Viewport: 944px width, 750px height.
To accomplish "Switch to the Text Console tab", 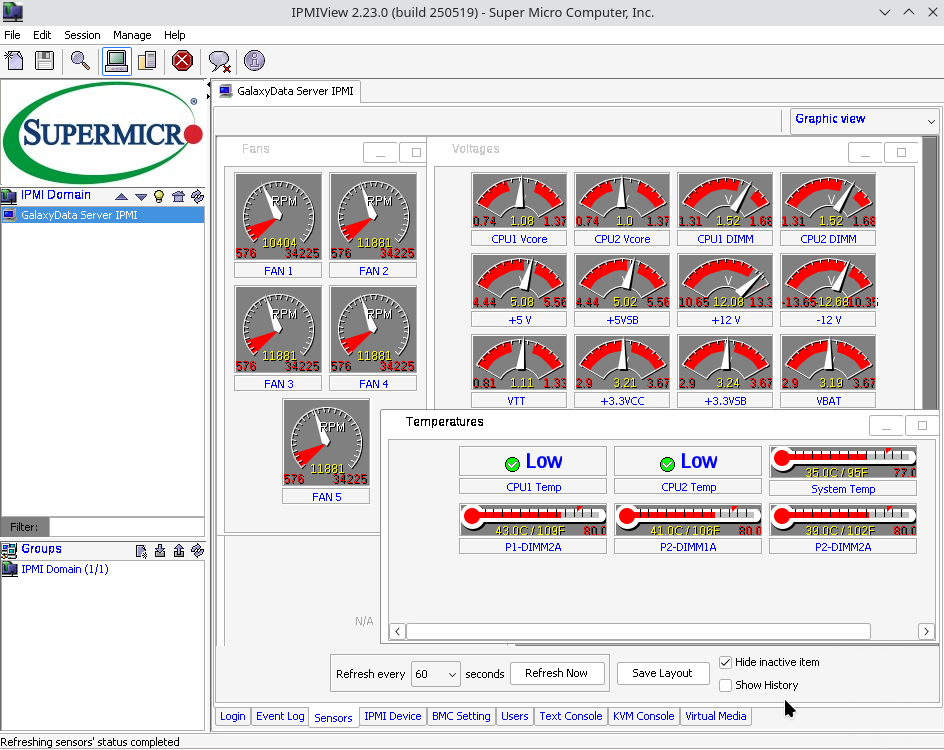I will pos(571,716).
